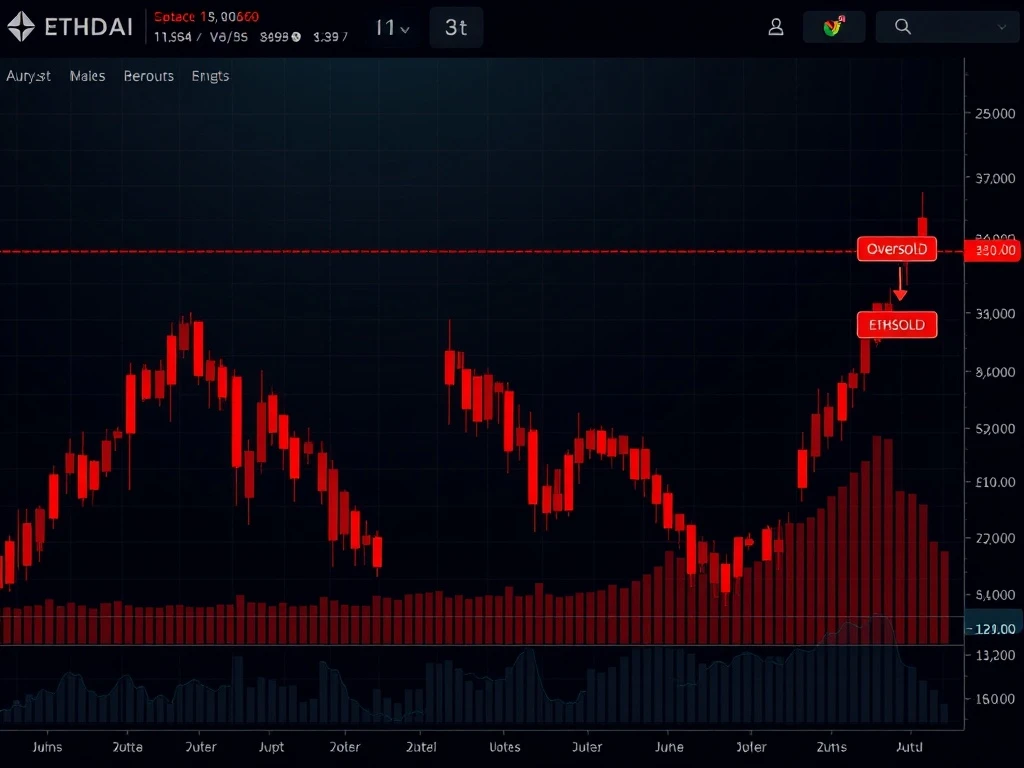Open the Auryst tab
This screenshot has height=768, width=1024.
pos(29,76)
